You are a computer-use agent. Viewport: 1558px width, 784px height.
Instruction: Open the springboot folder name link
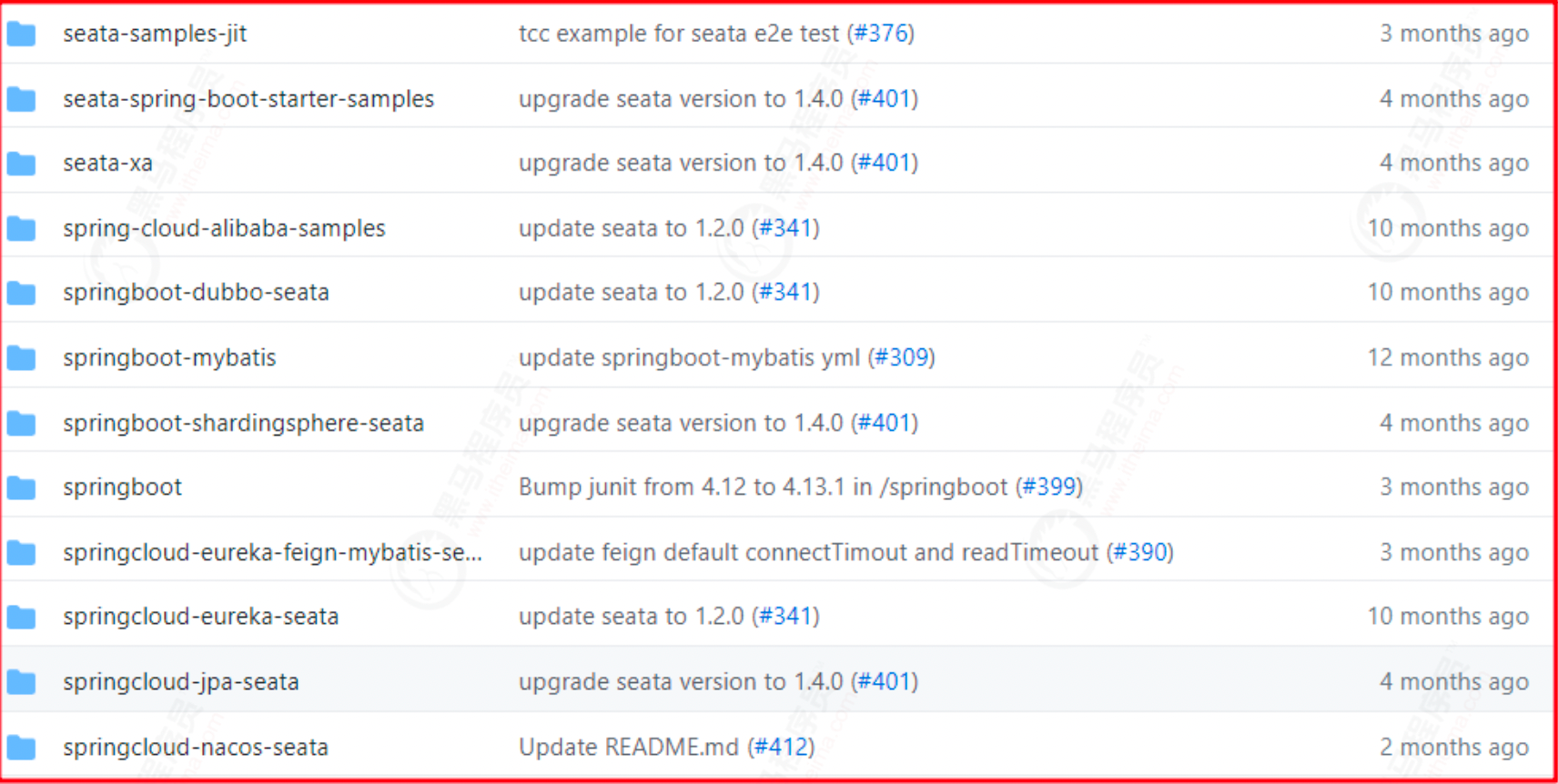click(x=122, y=487)
